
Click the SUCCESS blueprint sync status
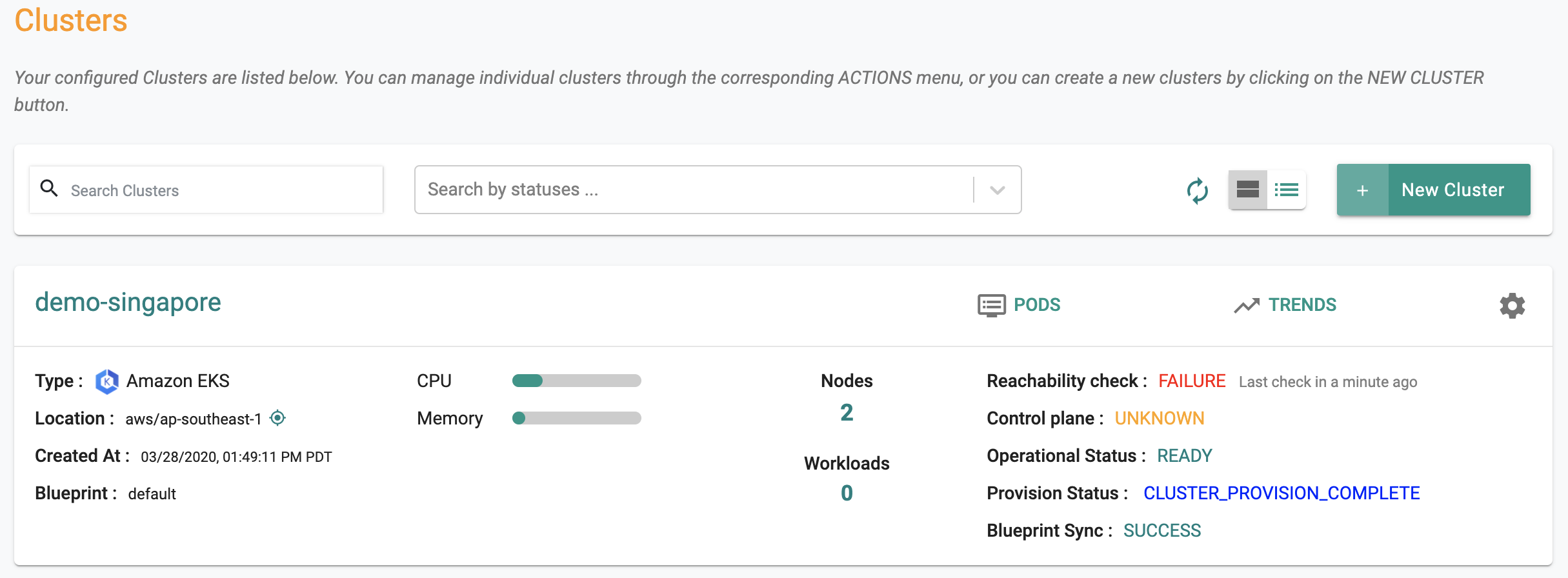(x=1162, y=530)
